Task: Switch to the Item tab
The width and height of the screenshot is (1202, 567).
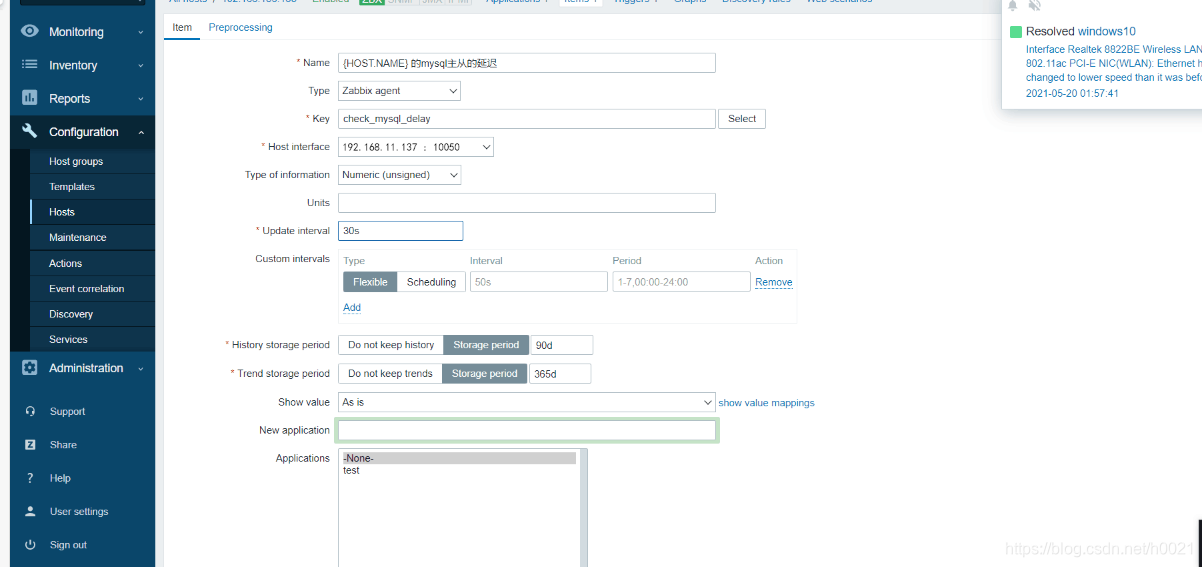Action: click(x=182, y=27)
